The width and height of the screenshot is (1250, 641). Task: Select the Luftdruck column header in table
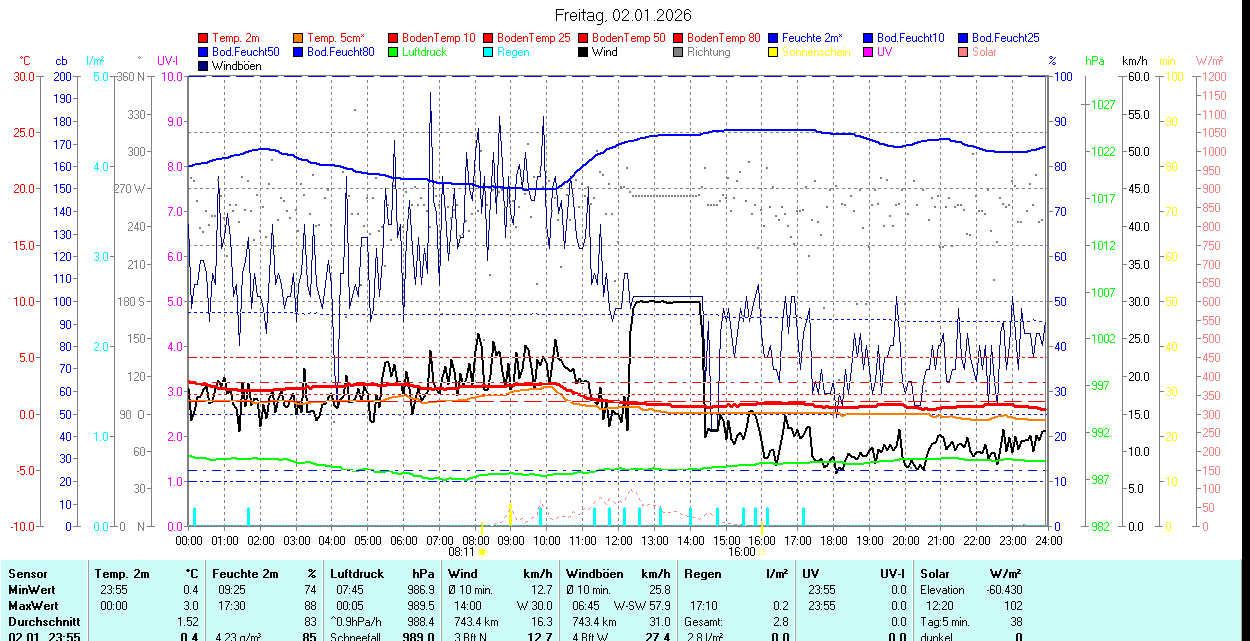(x=357, y=574)
